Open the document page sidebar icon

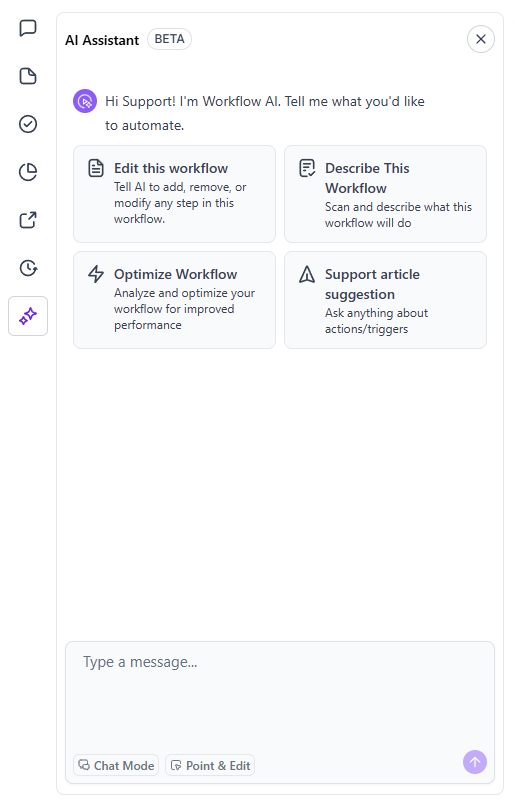pyautogui.click(x=28, y=76)
